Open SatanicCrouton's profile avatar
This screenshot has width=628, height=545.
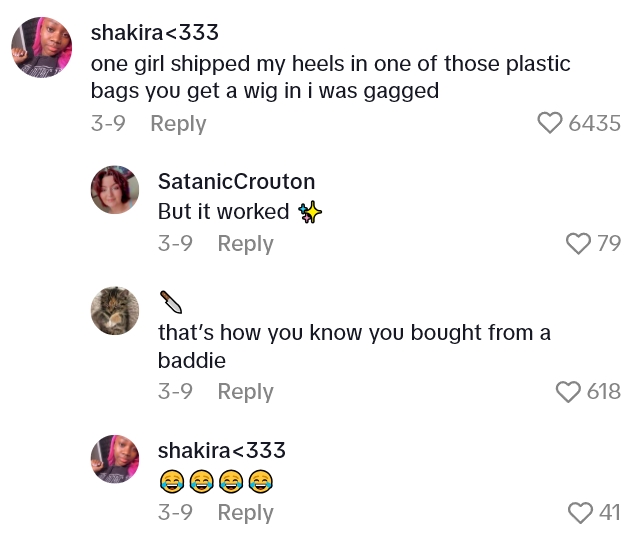(x=115, y=190)
